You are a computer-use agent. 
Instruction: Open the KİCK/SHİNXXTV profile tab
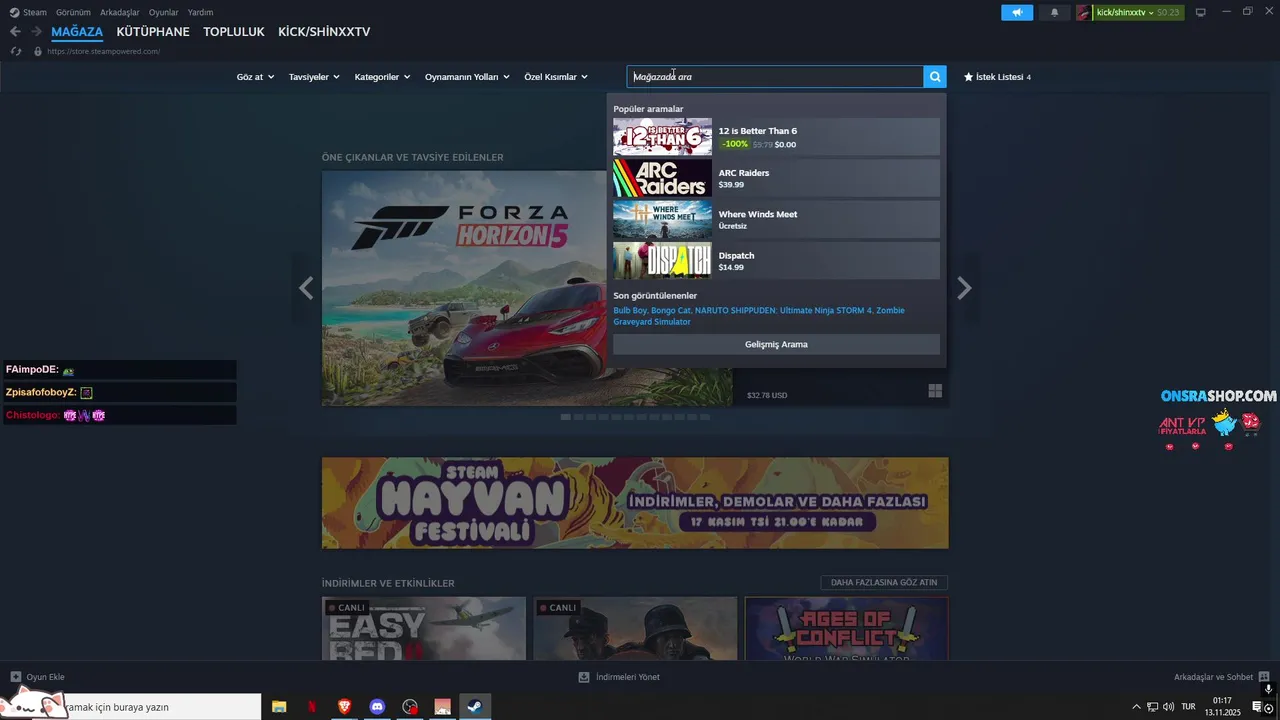(x=324, y=32)
